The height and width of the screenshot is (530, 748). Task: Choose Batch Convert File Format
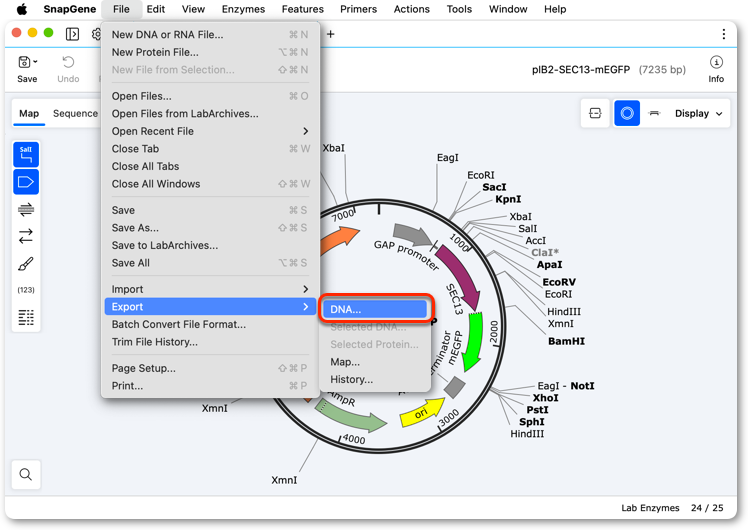(x=210, y=324)
